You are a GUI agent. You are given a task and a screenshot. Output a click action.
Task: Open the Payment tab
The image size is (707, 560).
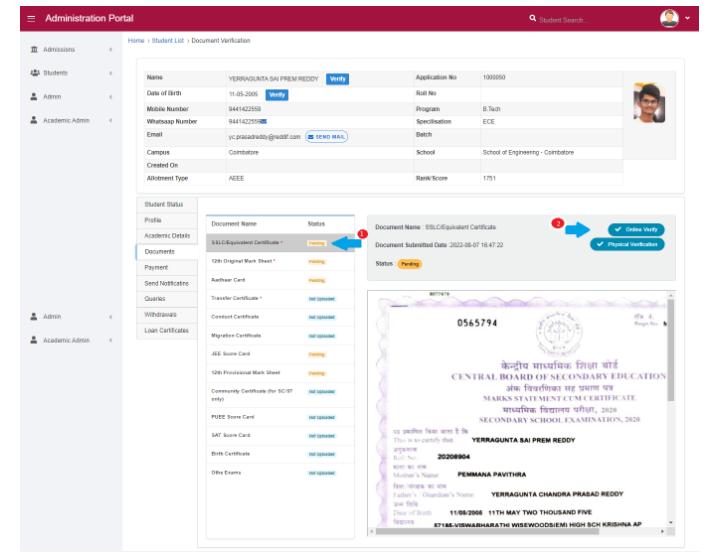tap(156, 268)
